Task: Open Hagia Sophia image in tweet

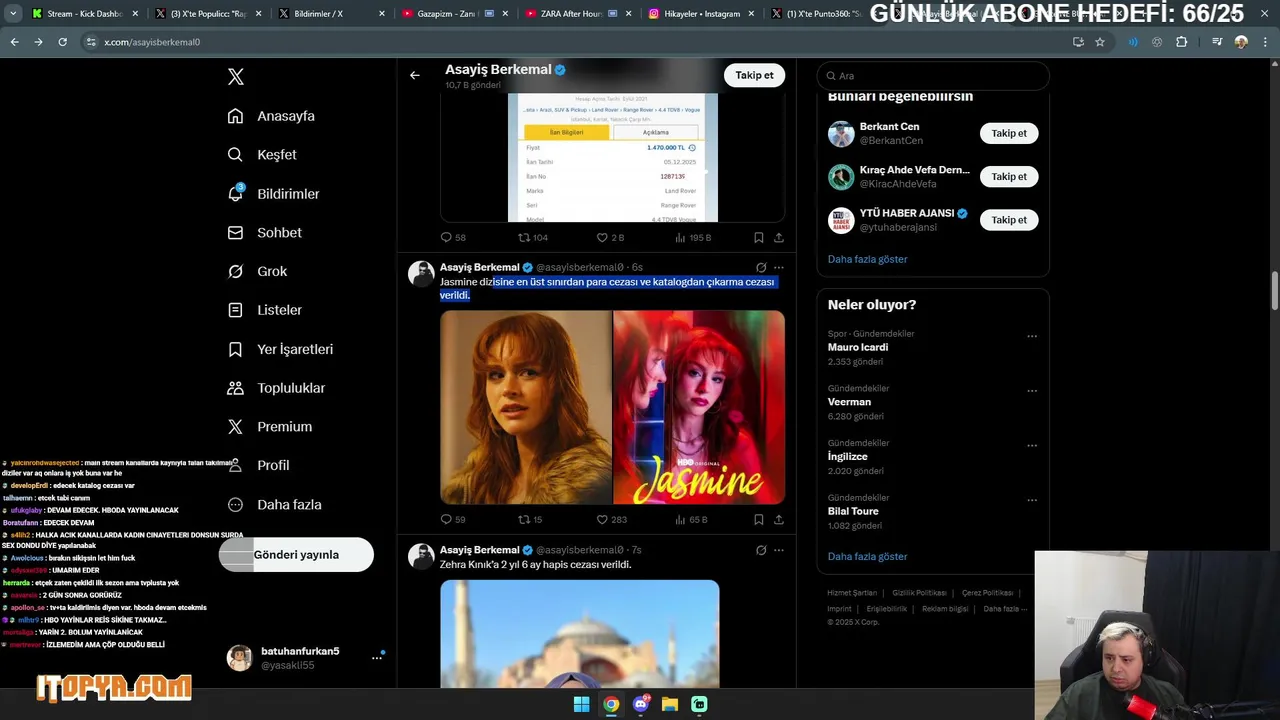Action: pyautogui.click(x=580, y=634)
